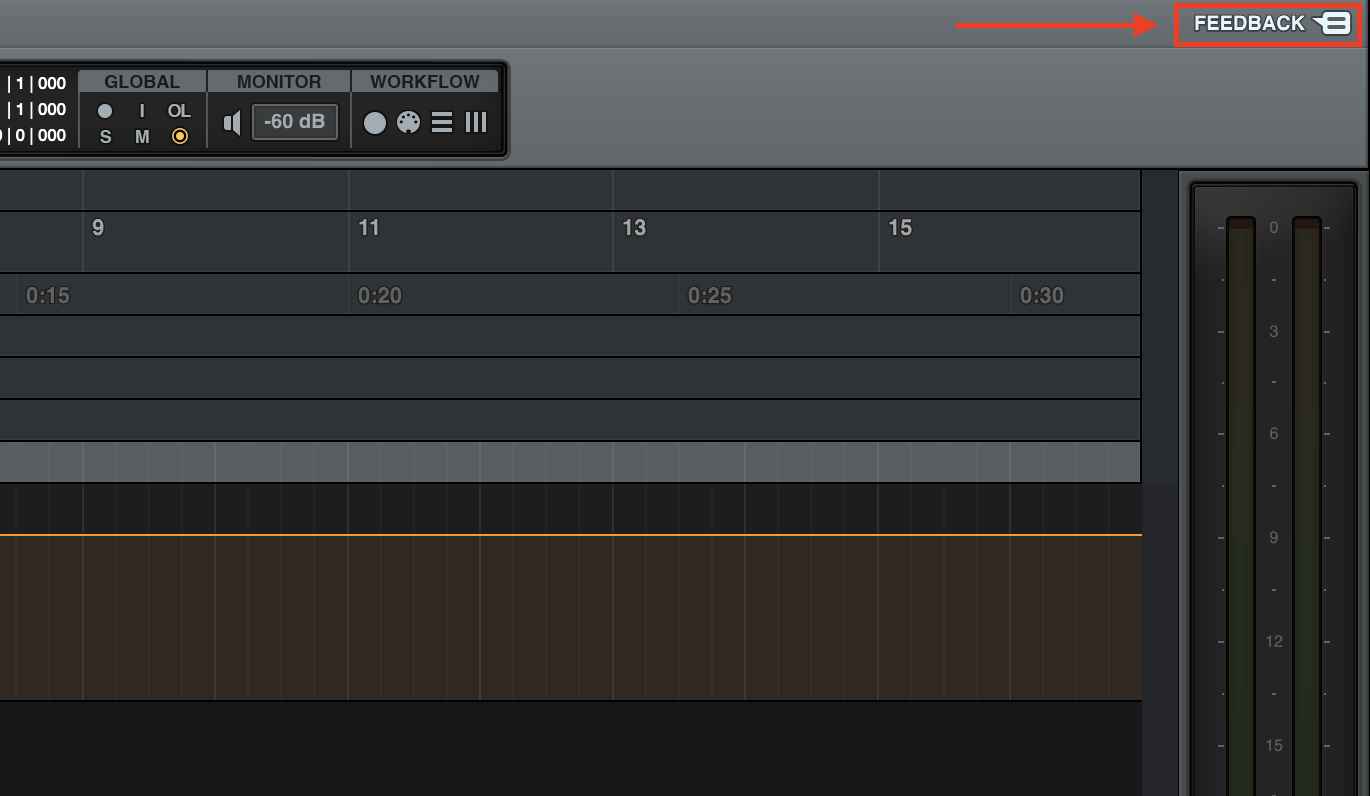Click the -60 dB monitor level field
The image size is (1370, 796).
[x=294, y=122]
